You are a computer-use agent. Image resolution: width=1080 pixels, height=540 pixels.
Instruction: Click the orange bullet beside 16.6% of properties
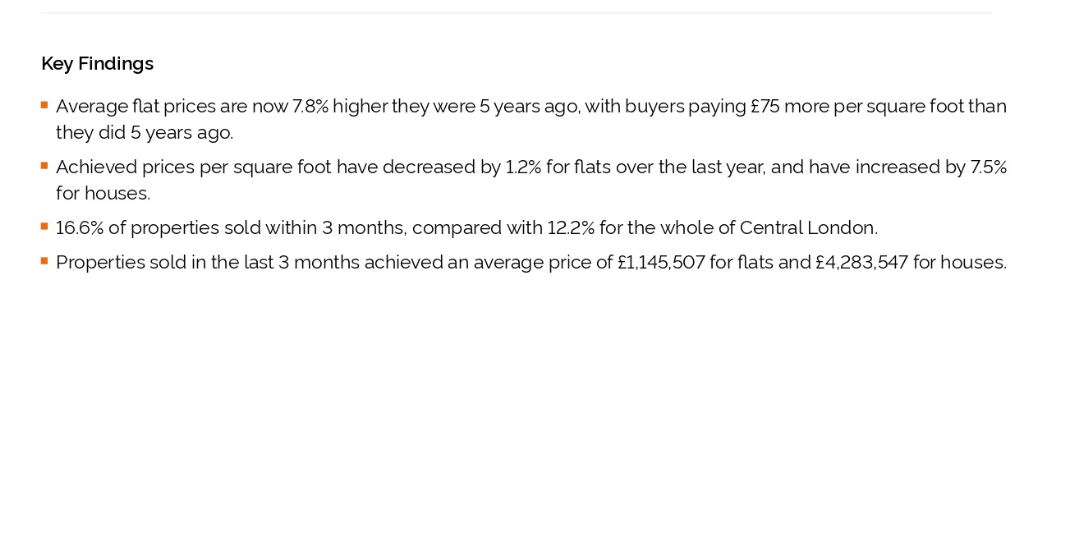coord(44,227)
